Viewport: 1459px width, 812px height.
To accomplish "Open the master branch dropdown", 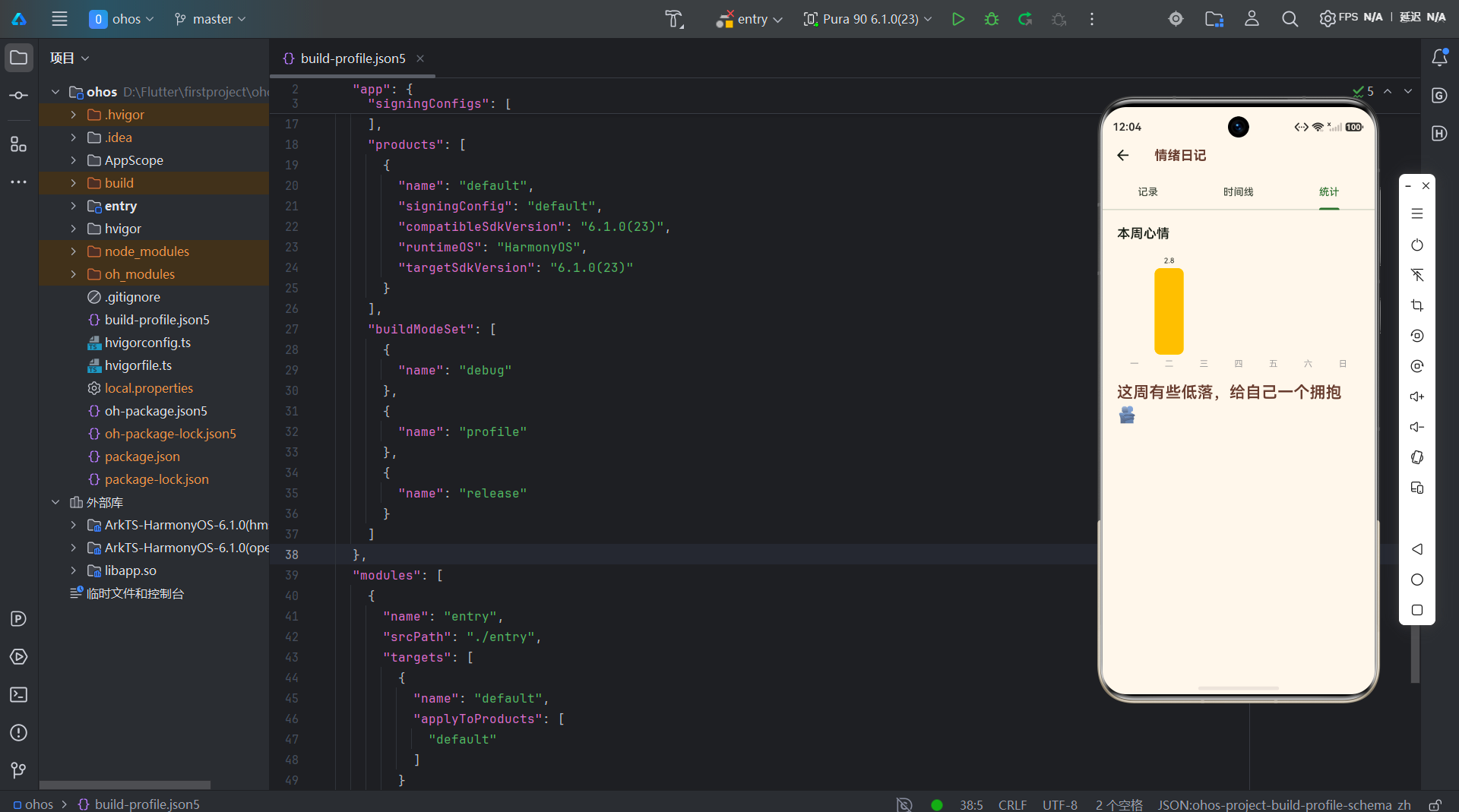I will 210,19.
